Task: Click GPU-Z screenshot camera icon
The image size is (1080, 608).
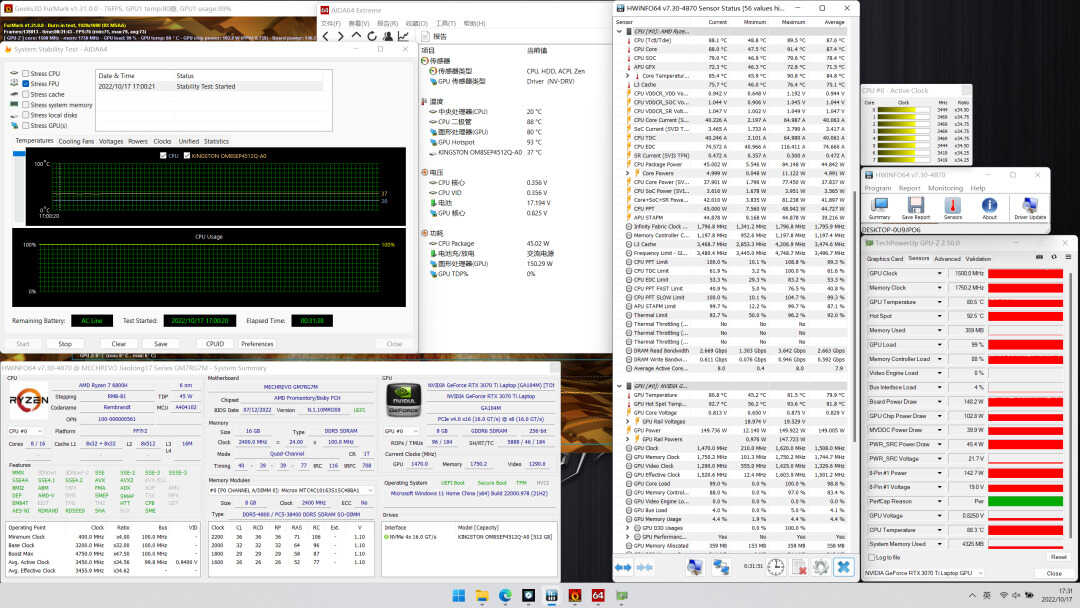Action: [x=1039, y=258]
